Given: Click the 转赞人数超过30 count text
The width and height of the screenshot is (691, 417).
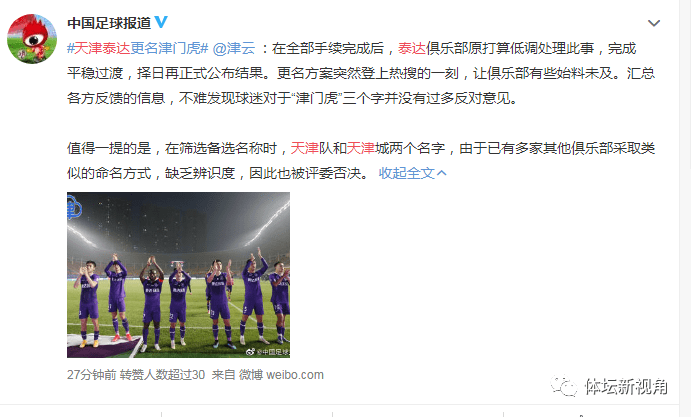Looking at the screenshot, I should [162, 375].
